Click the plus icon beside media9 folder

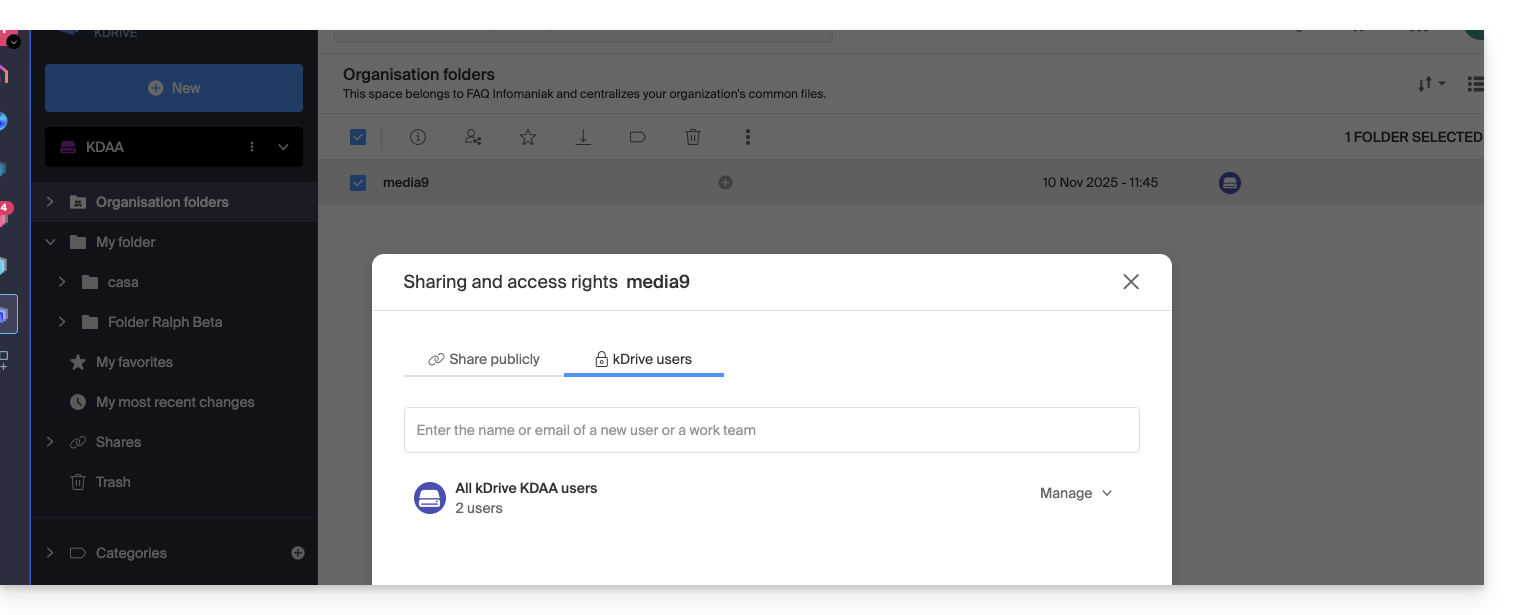726,183
